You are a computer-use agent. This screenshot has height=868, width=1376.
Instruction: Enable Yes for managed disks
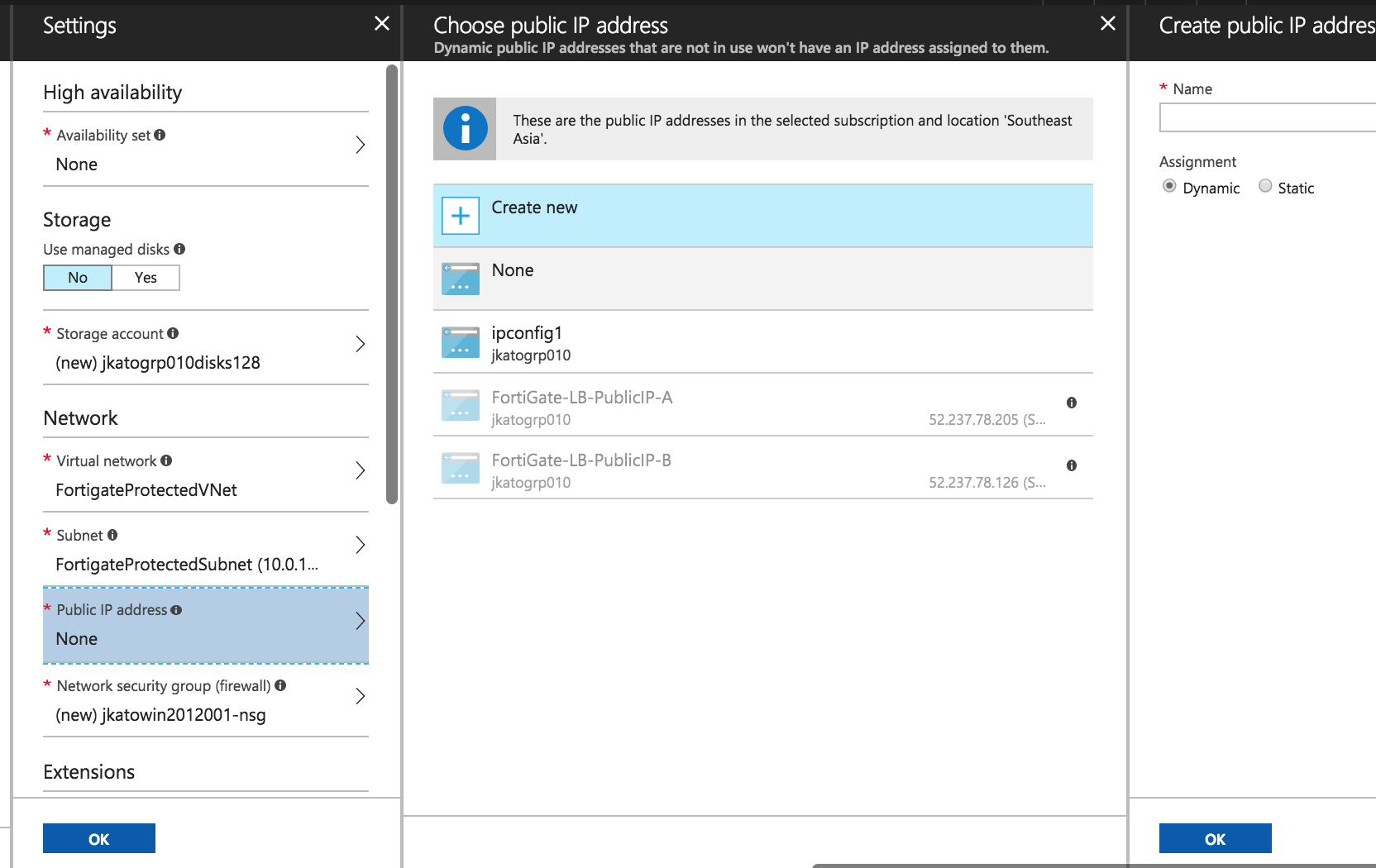click(x=145, y=277)
